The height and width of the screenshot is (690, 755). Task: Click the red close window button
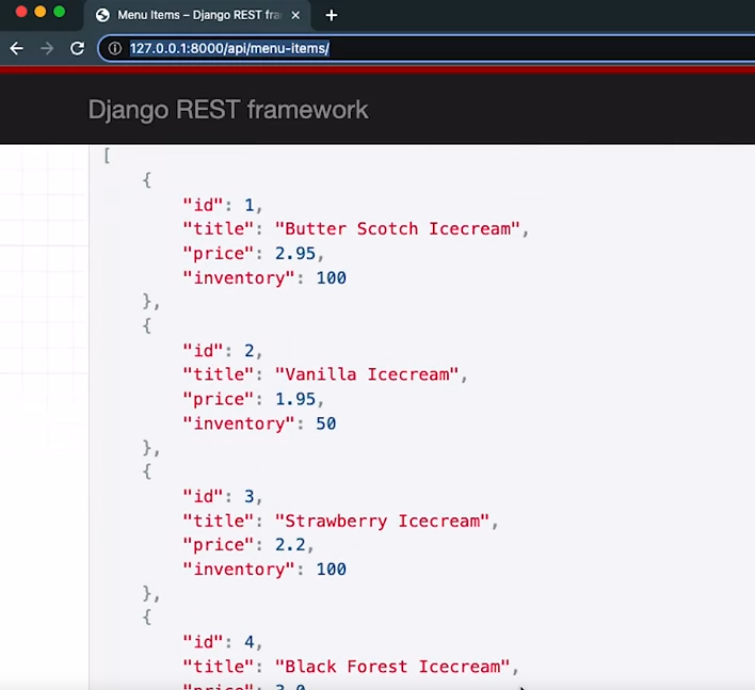pyautogui.click(x=21, y=12)
